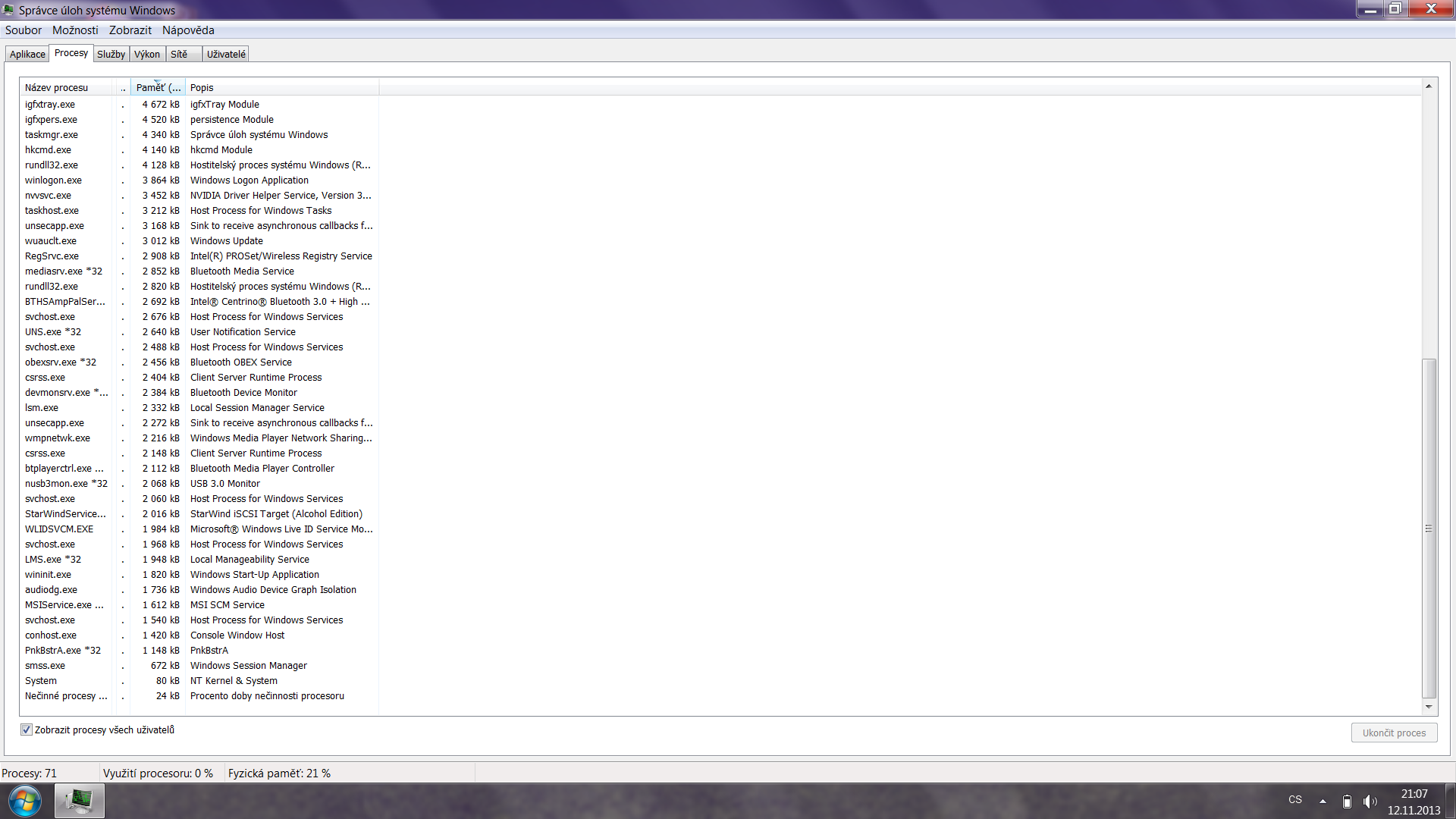Click the taskbar clock and date
The height and width of the screenshot is (819, 1456).
pos(1414,802)
